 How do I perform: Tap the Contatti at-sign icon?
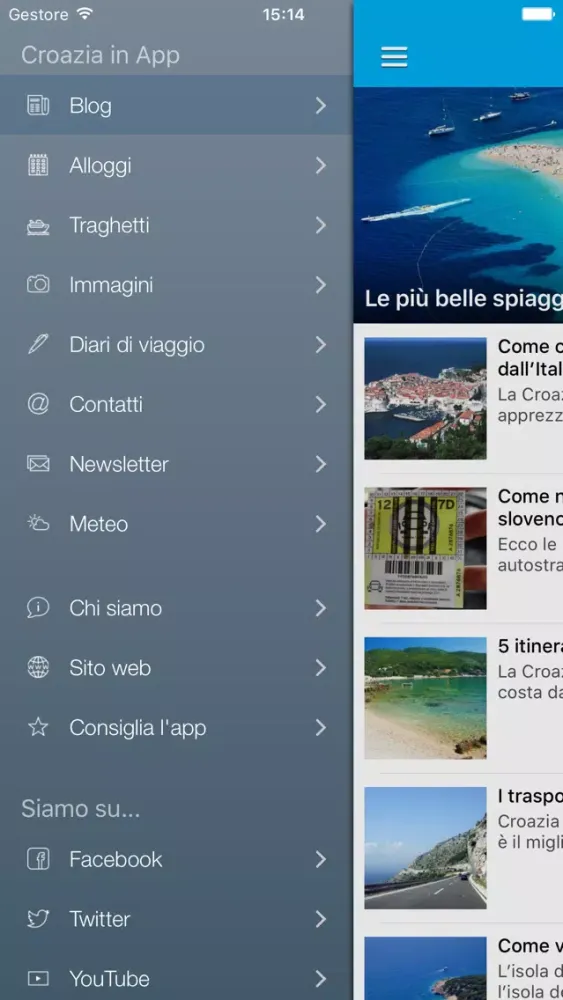tap(38, 404)
